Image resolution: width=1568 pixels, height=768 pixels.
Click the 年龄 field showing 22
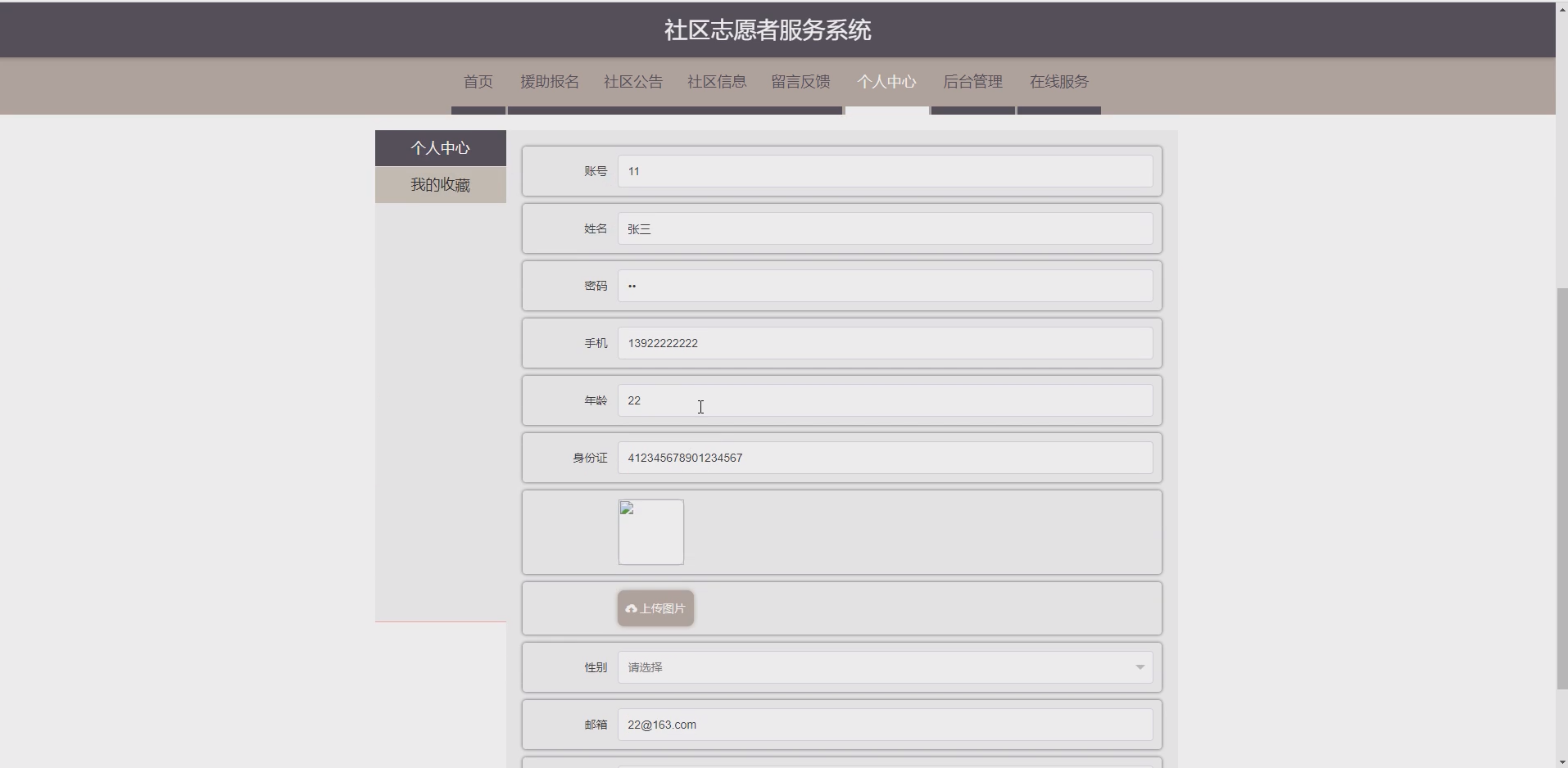(x=886, y=400)
